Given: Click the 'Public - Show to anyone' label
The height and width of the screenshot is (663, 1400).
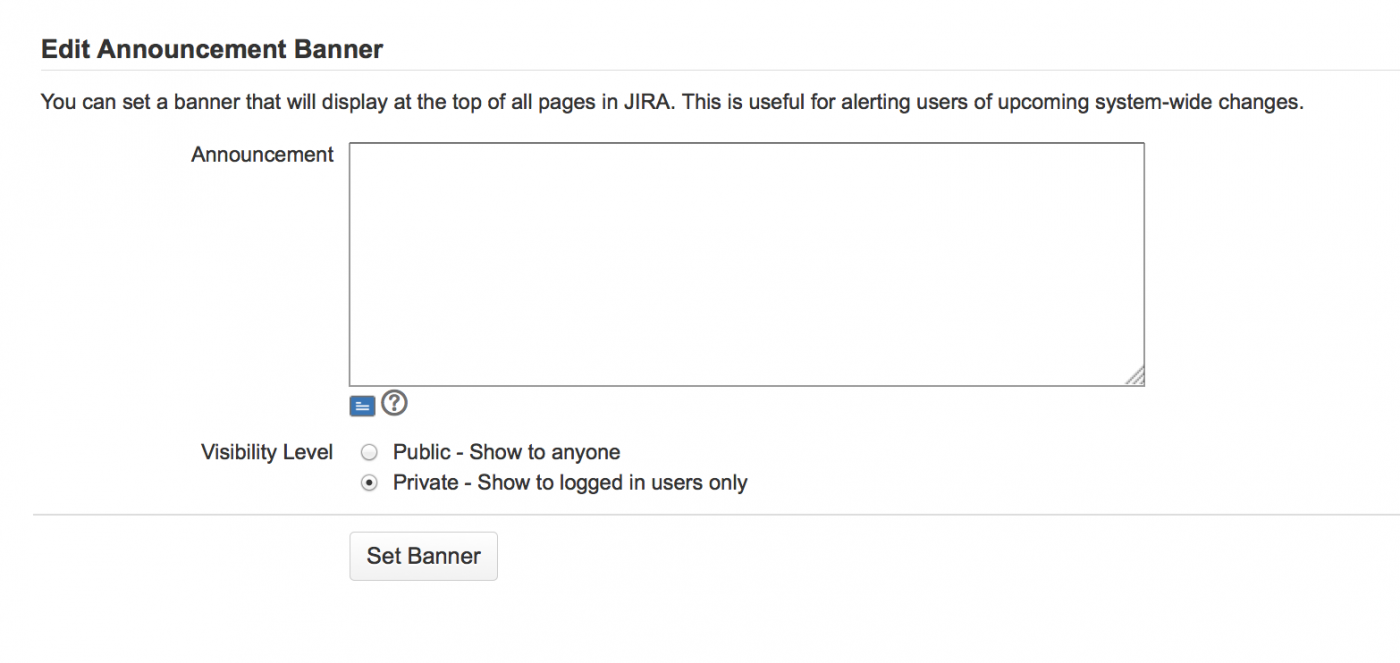Looking at the screenshot, I should coord(506,452).
